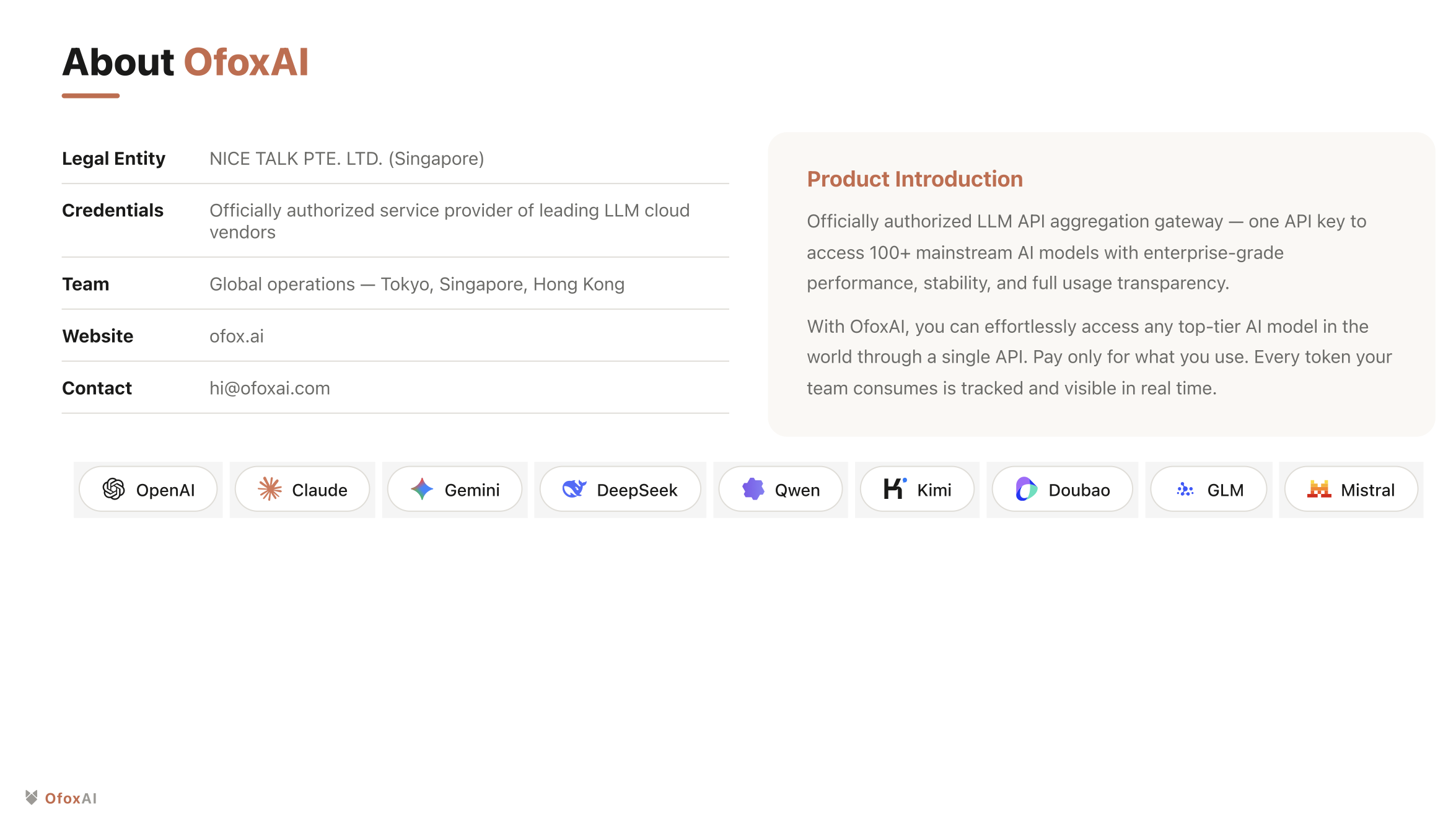
Task: Click the DeepSeek whale icon
Action: tap(574, 490)
